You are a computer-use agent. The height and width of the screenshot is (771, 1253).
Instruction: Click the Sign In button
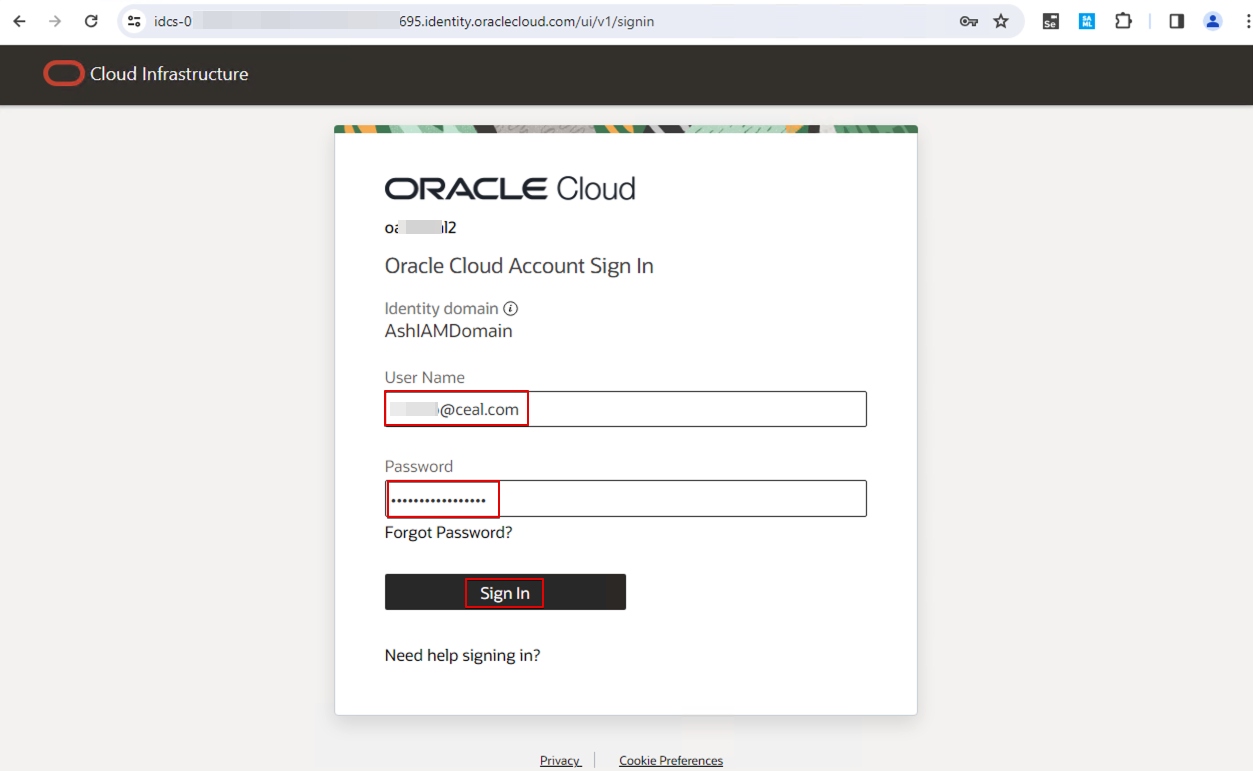[505, 592]
